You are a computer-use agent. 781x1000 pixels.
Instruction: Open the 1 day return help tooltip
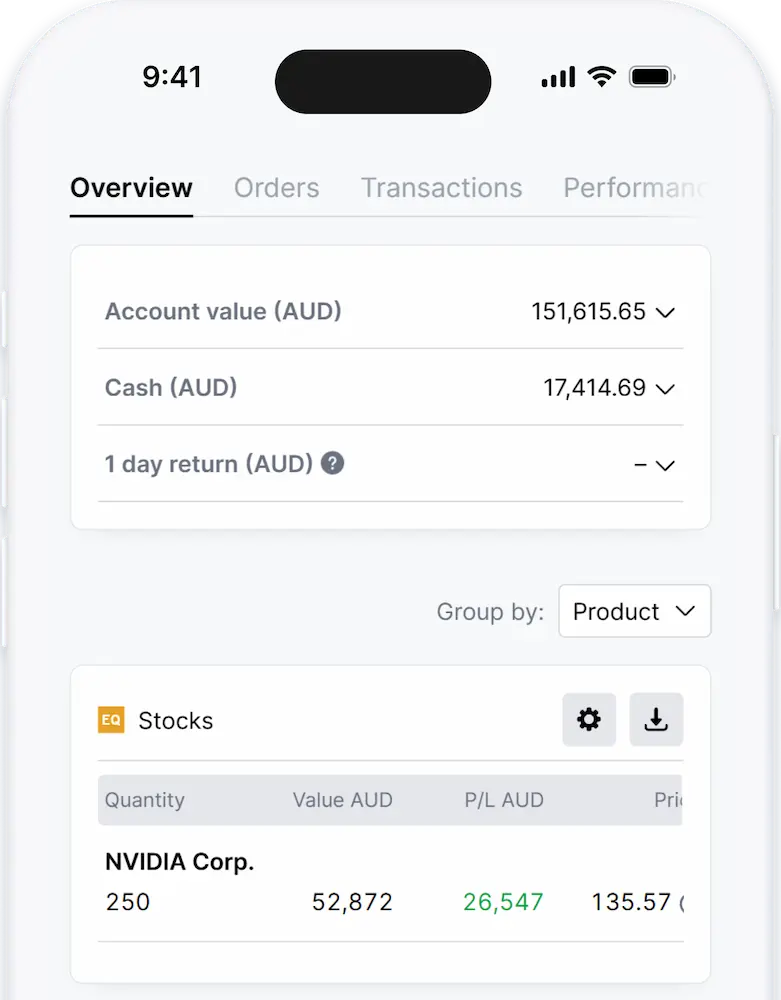[332, 463]
